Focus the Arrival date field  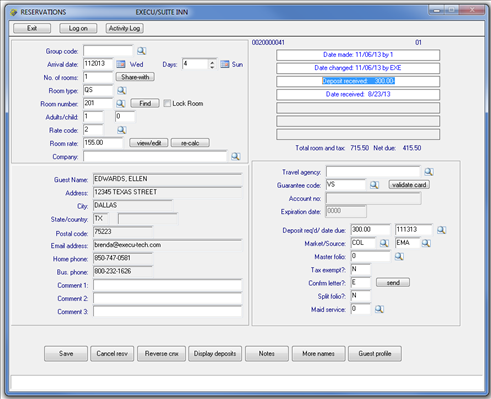[98, 64]
